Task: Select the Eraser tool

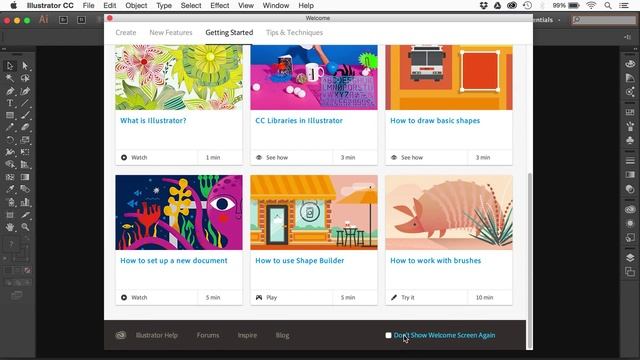Action: [25, 127]
